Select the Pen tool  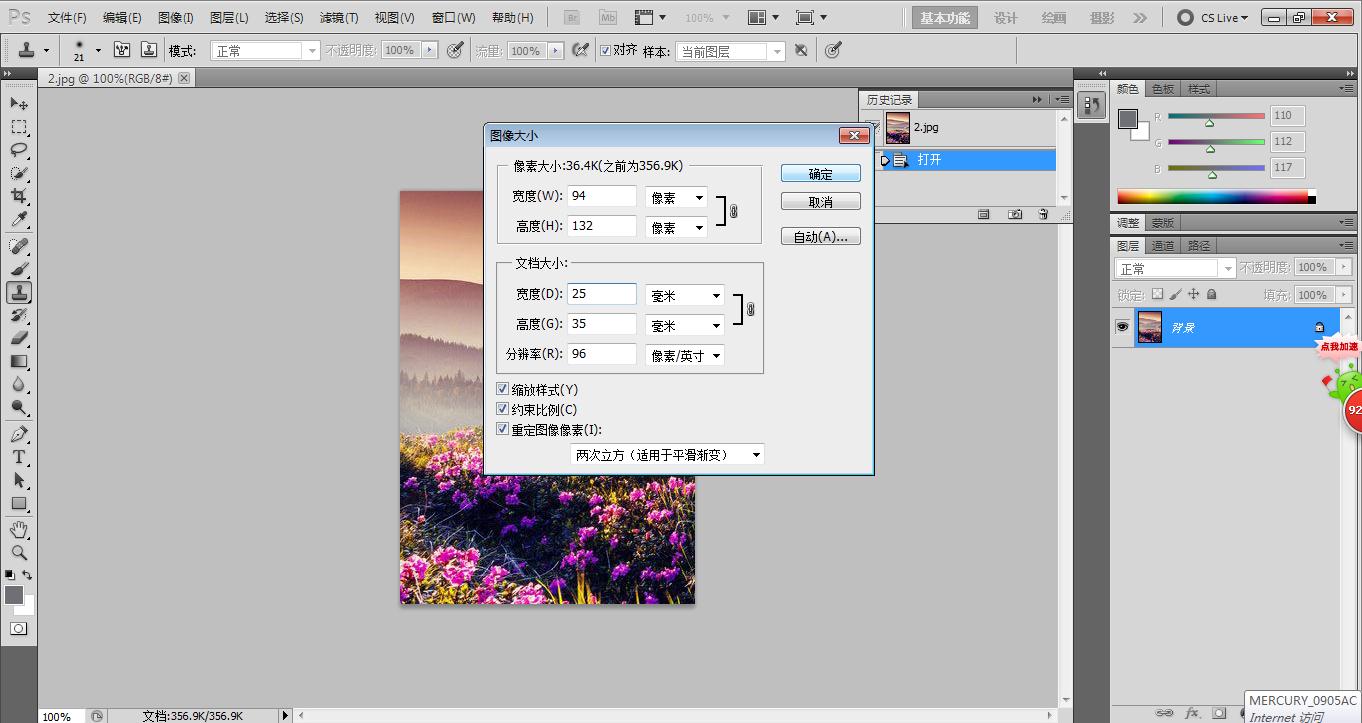18,432
